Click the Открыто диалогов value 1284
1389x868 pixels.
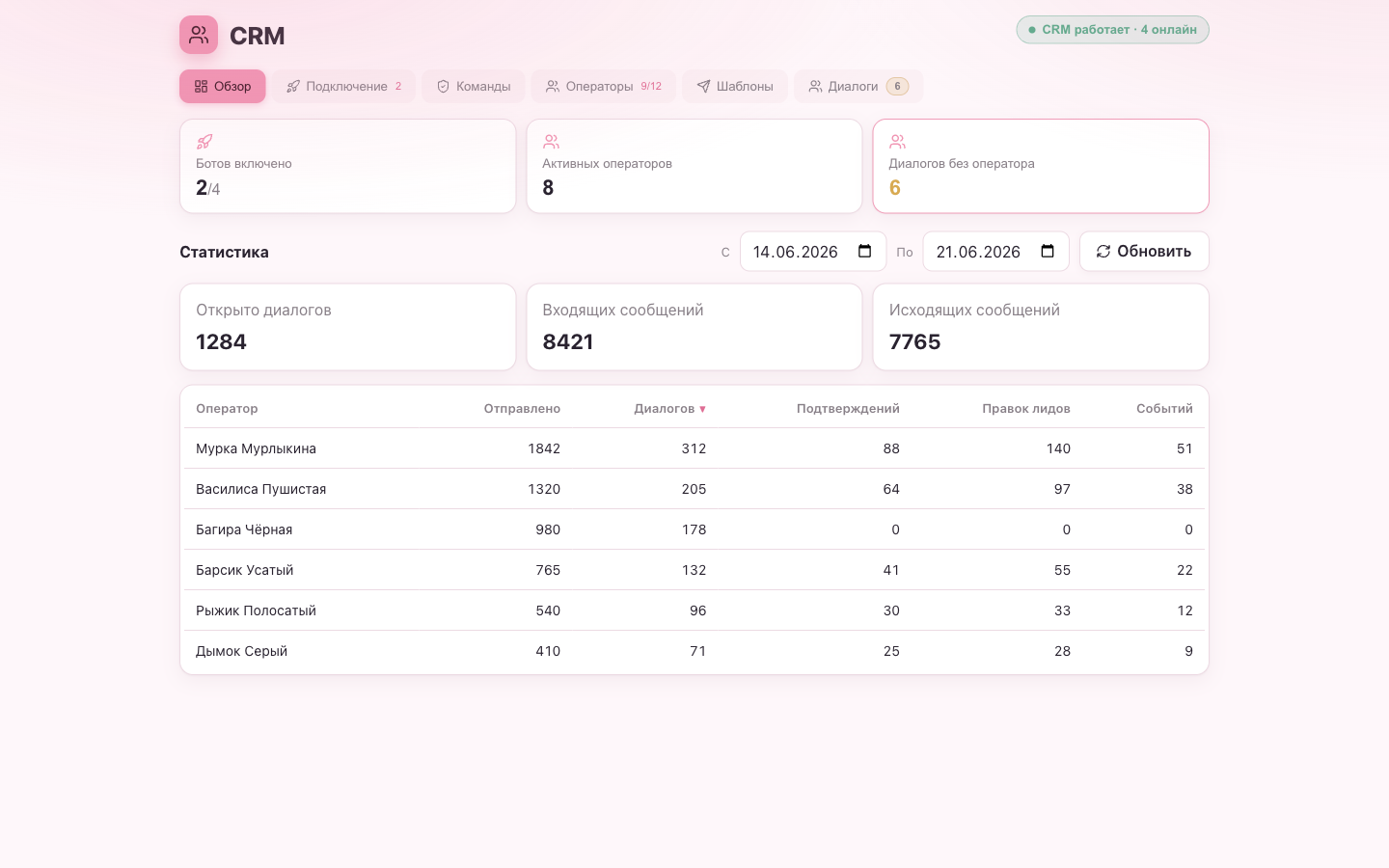pos(221,342)
